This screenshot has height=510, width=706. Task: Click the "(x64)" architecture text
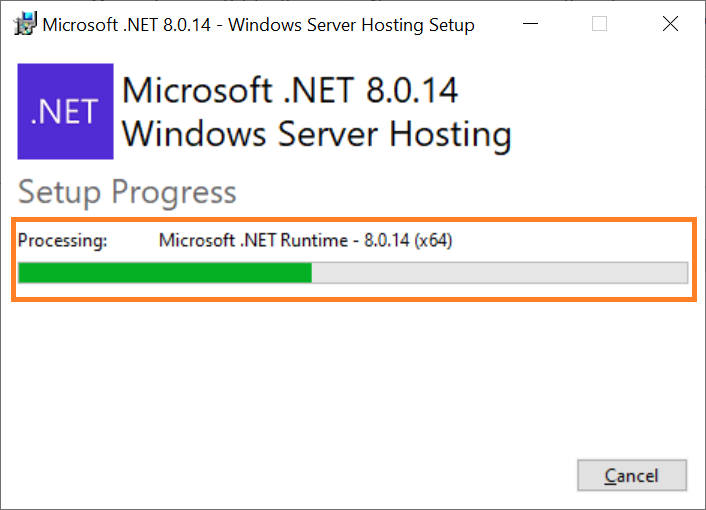pos(433,240)
